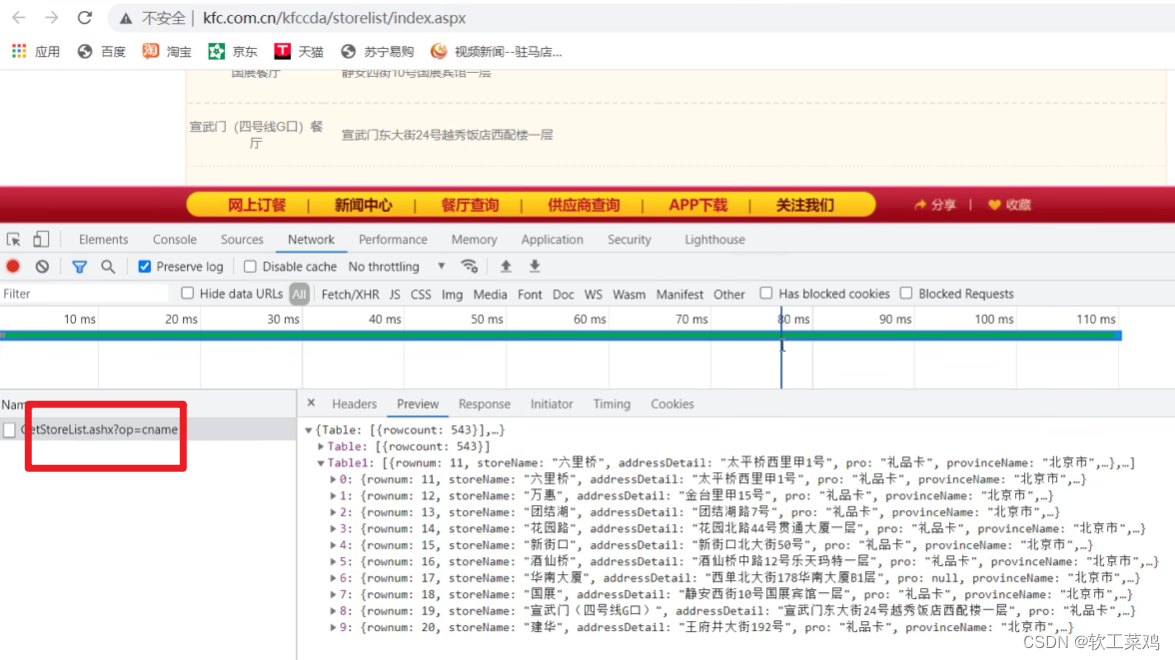Open the 视频新闻--驻马店 bookmark
Screen dimensions: 1175x660
coord(496,52)
